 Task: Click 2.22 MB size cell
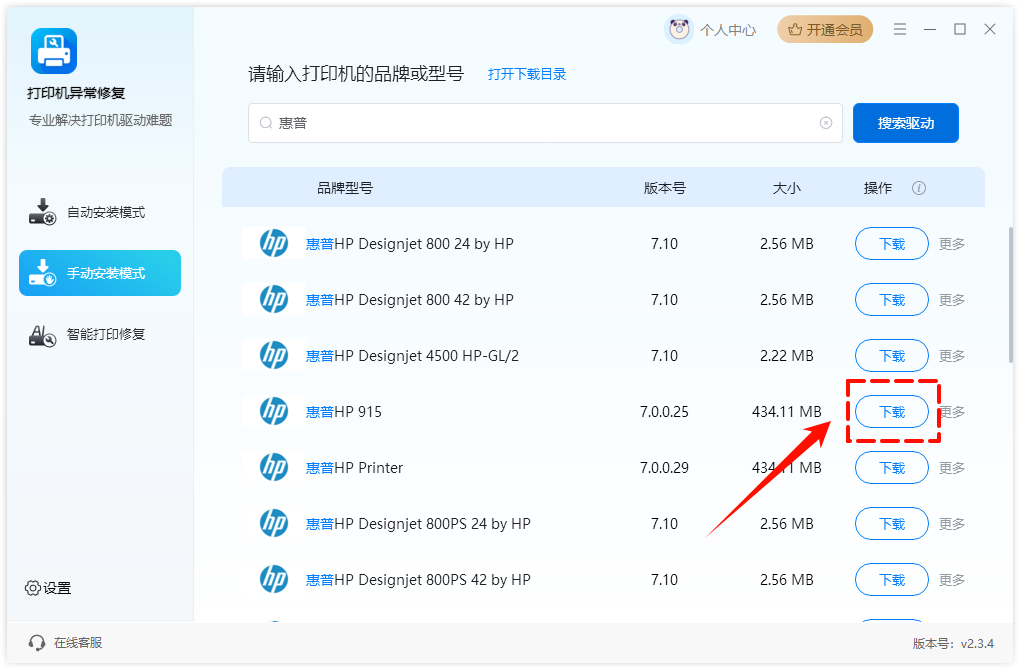pyautogui.click(x=786, y=356)
